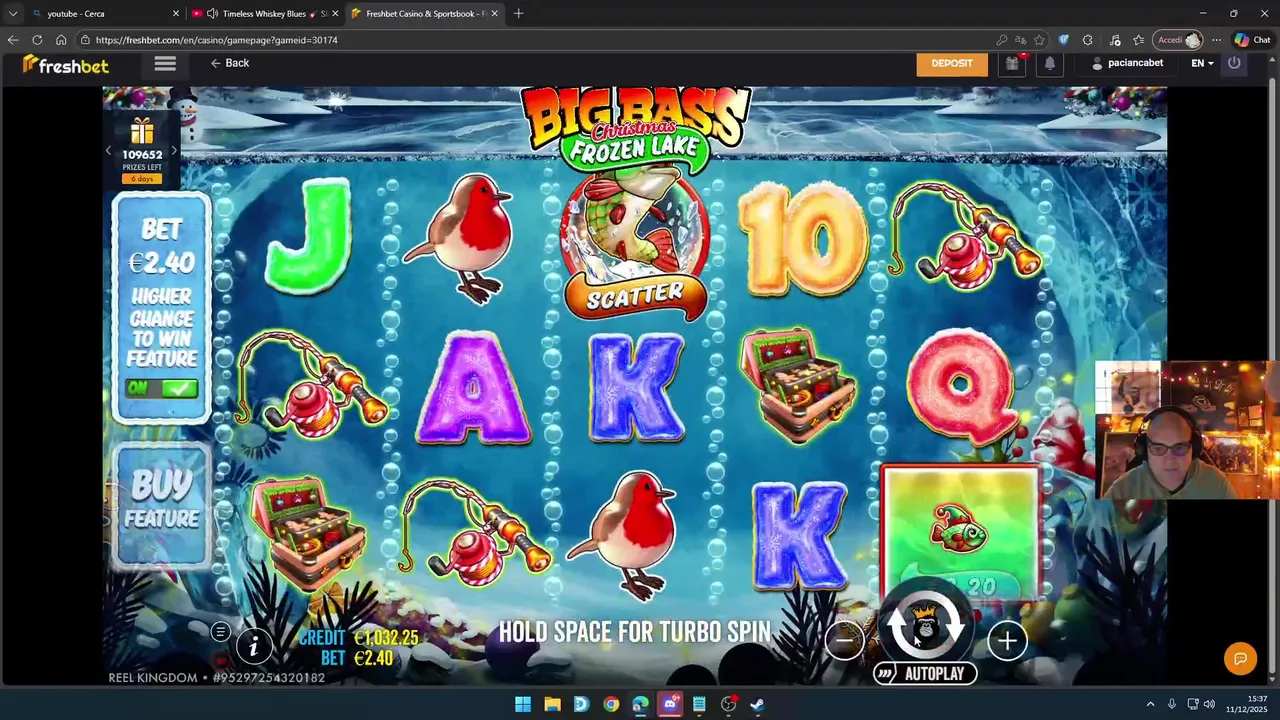
Task: Open the system volume control
Action: pos(1209,704)
